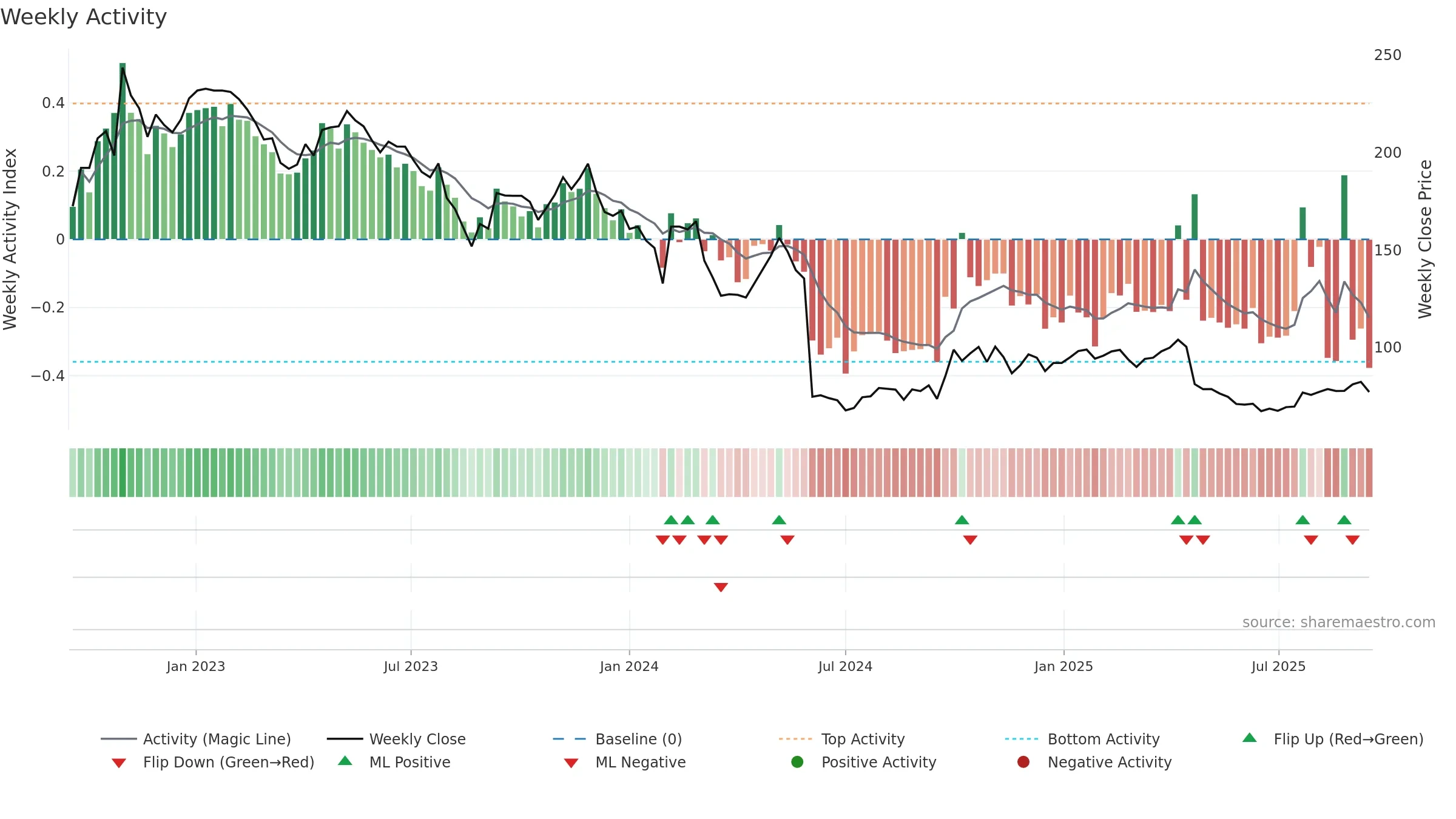
Task: Click the Jan 2023 x-axis label
Action: (196, 666)
